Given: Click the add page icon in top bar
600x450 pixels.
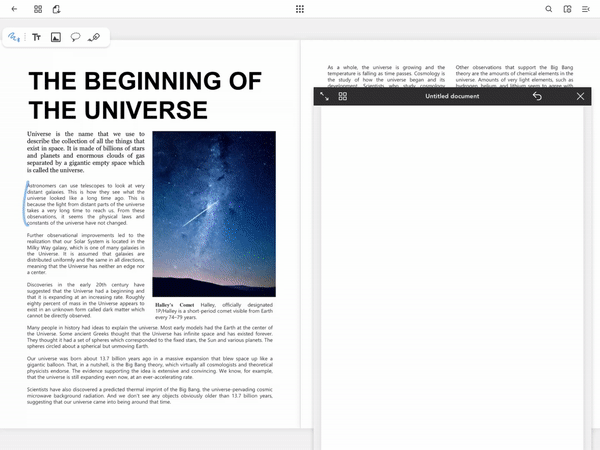Looking at the screenshot, I should 56,9.
